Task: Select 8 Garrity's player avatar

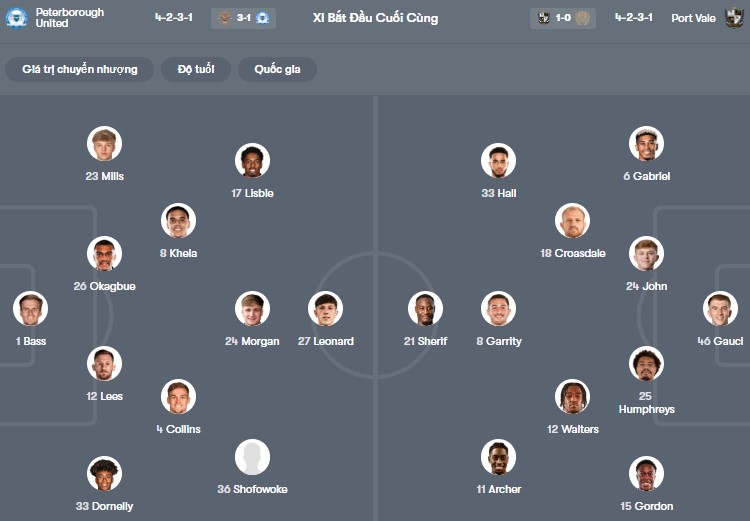Action: [498, 309]
